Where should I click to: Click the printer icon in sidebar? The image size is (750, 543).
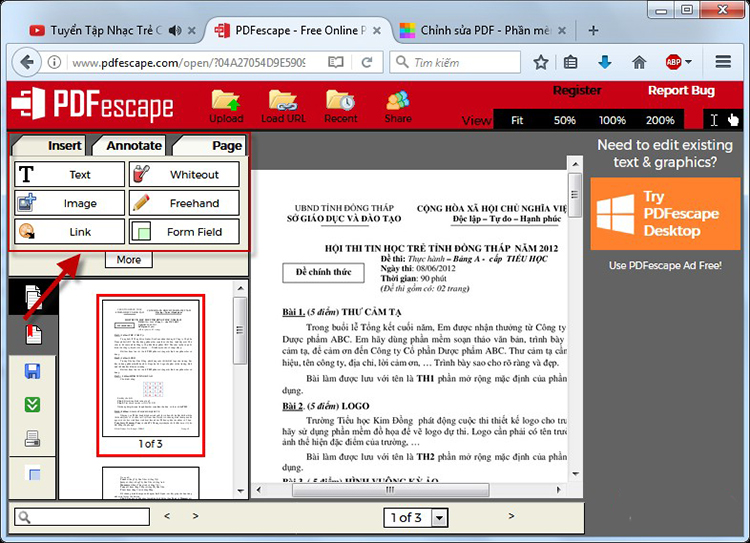coord(33,438)
